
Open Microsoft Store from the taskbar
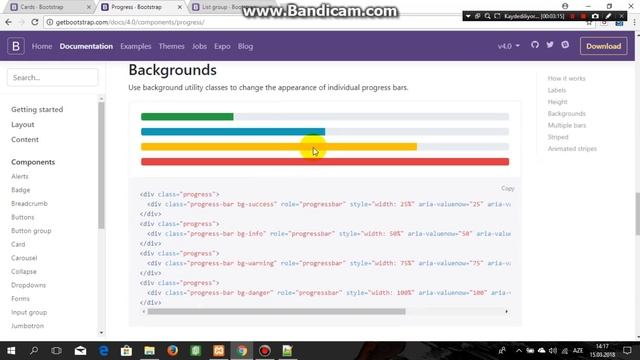(126, 351)
